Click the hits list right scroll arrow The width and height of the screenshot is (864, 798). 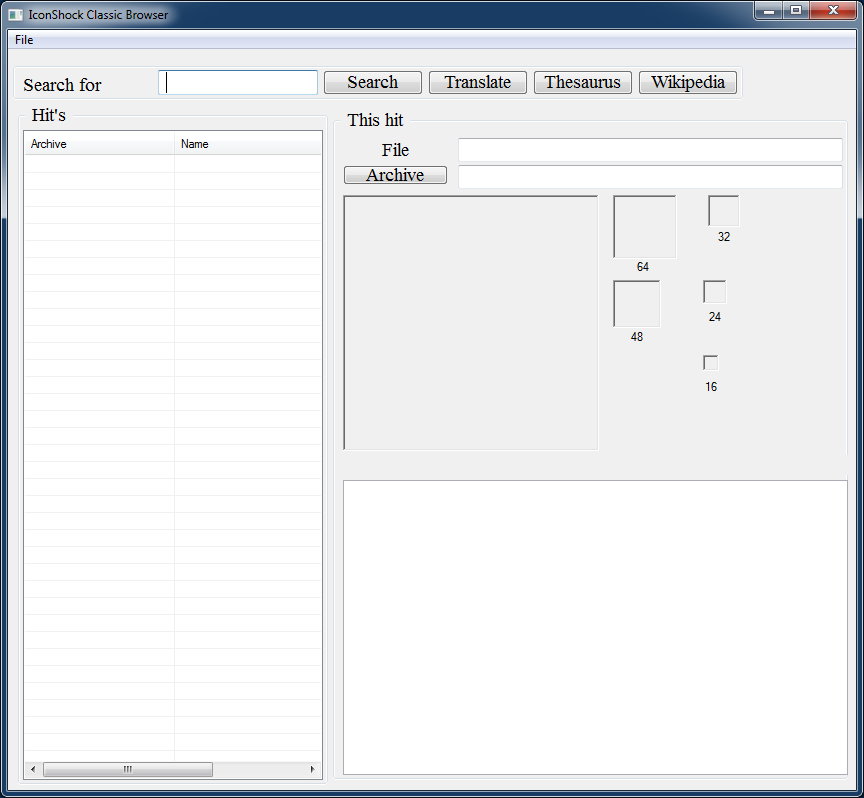pyautogui.click(x=313, y=769)
